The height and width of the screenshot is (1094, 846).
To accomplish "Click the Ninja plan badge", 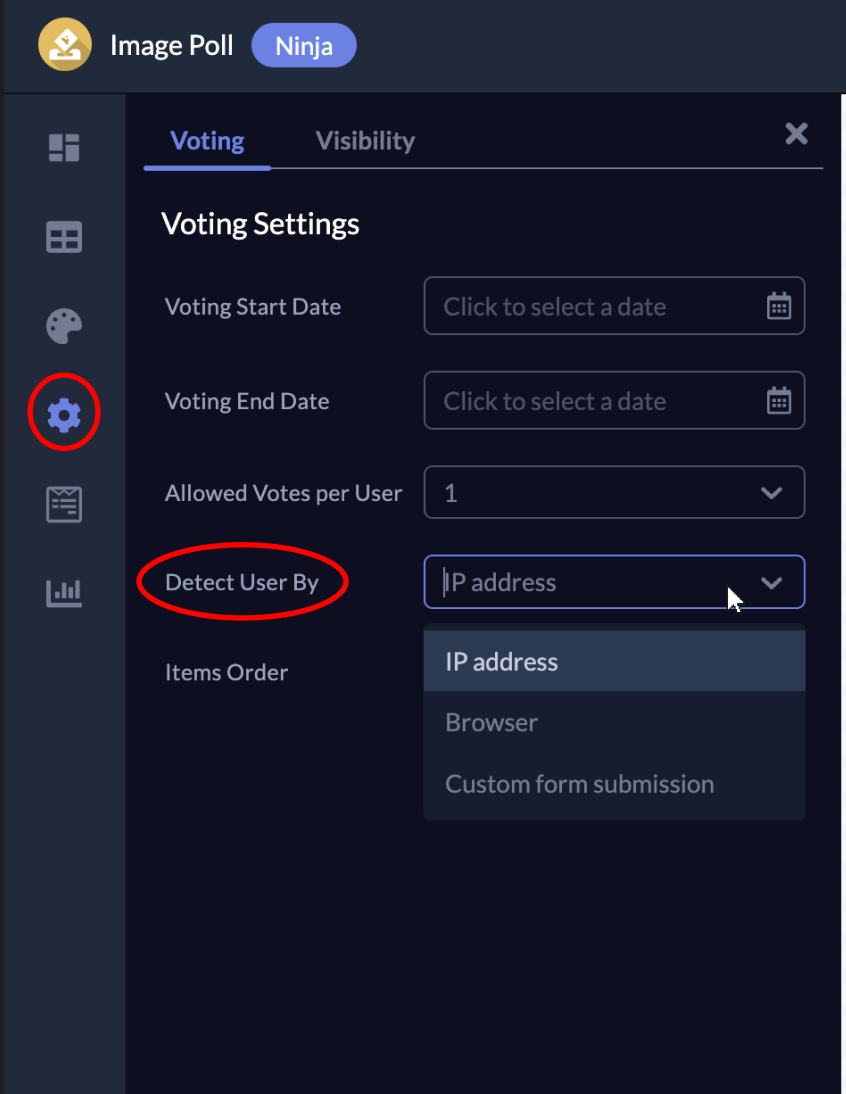I will click(304, 46).
